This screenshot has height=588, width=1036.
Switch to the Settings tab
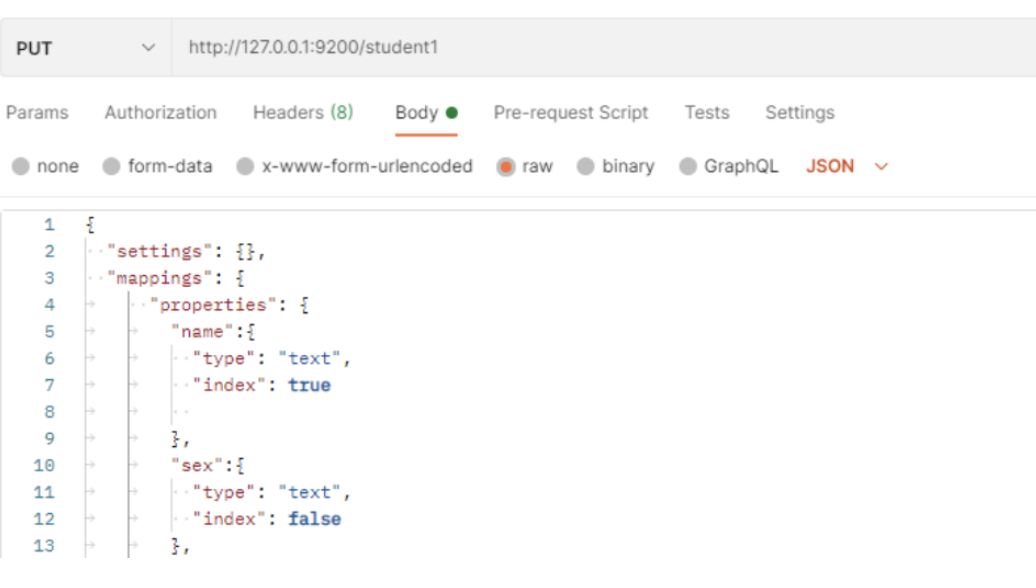coord(799,113)
